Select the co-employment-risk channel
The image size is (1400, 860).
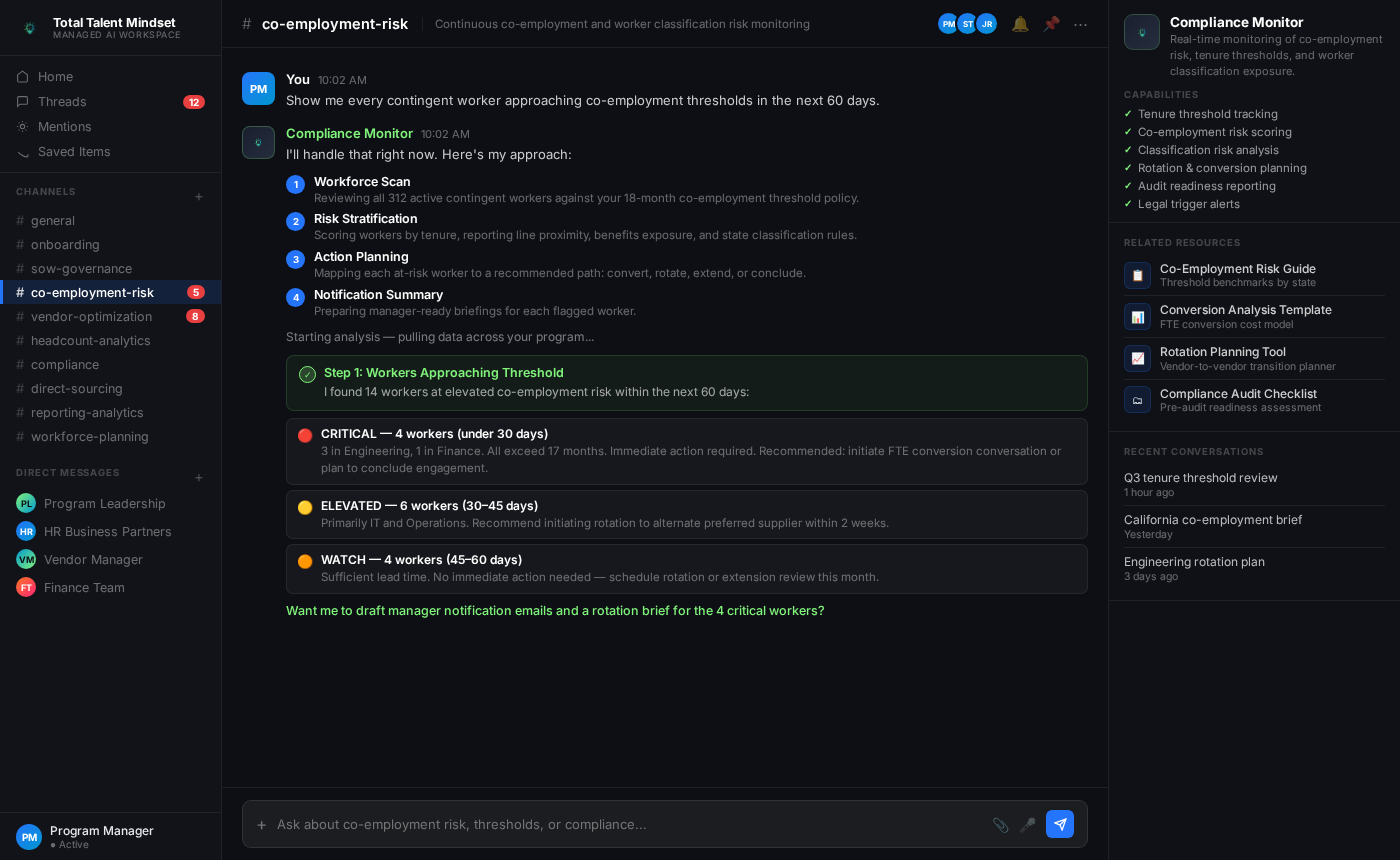110,292
